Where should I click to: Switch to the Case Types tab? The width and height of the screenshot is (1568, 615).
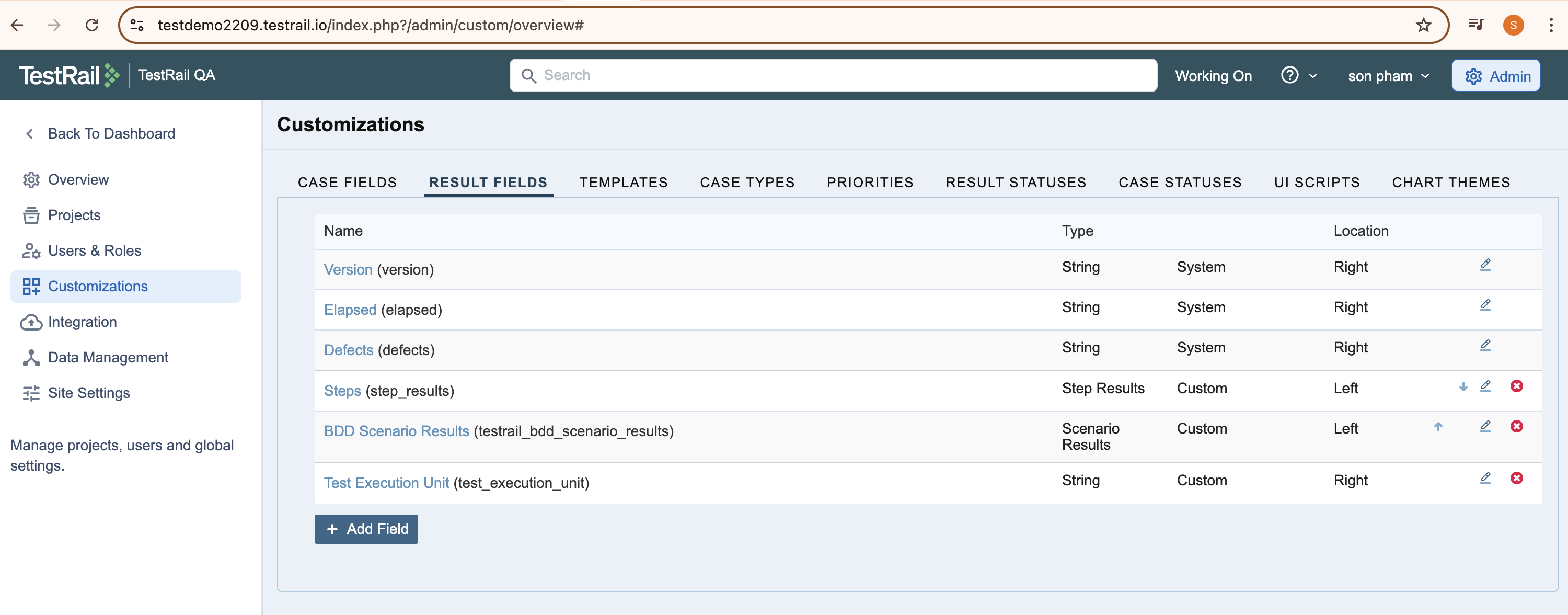point(747,182)
